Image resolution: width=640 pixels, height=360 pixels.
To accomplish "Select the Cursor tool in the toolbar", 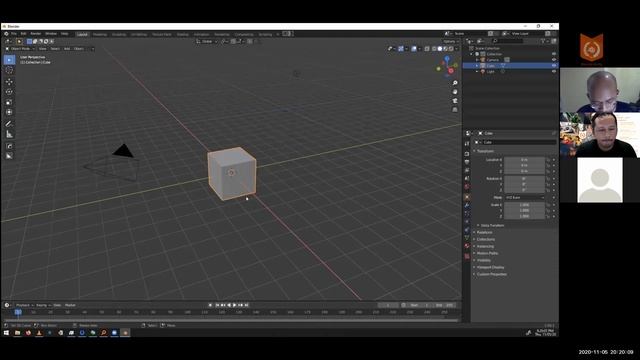I will coord(9,70).
